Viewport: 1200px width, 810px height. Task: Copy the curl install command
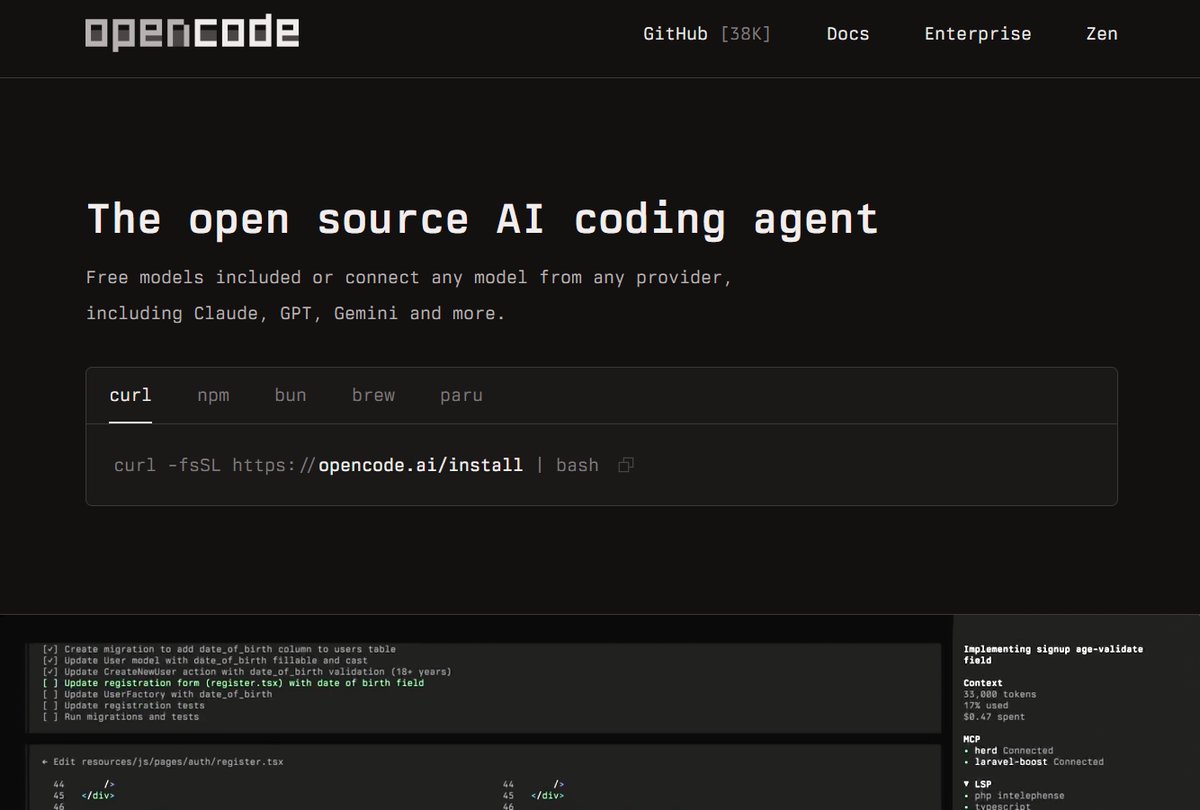[x=626, y=465]
